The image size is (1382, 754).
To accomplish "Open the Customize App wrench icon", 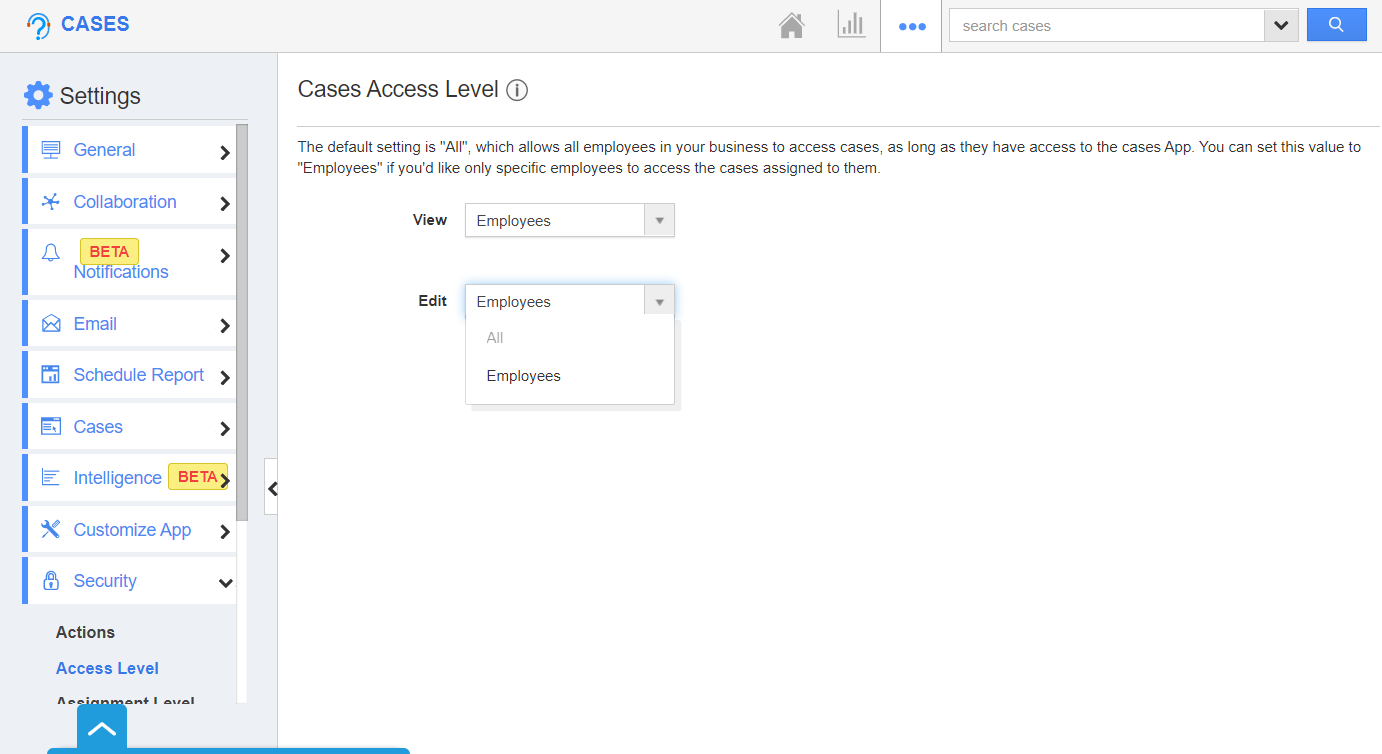I will point(50,529).
